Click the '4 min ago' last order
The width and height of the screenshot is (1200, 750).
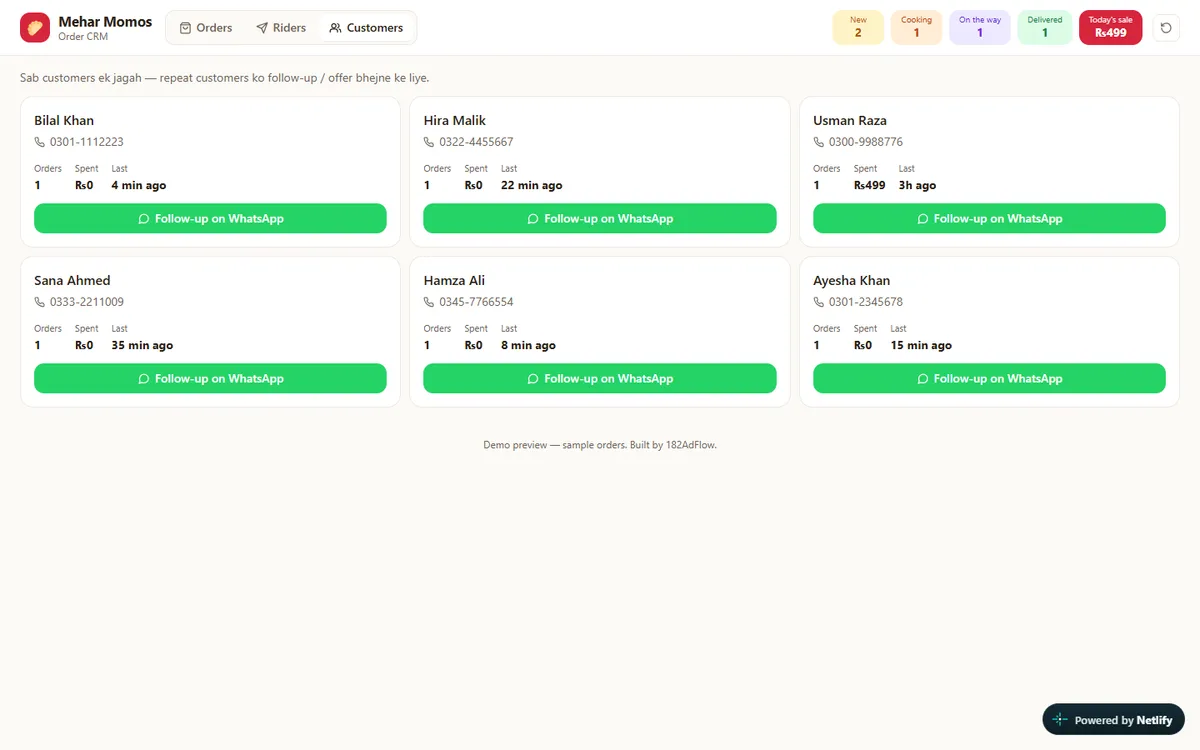tap(139, 185)
